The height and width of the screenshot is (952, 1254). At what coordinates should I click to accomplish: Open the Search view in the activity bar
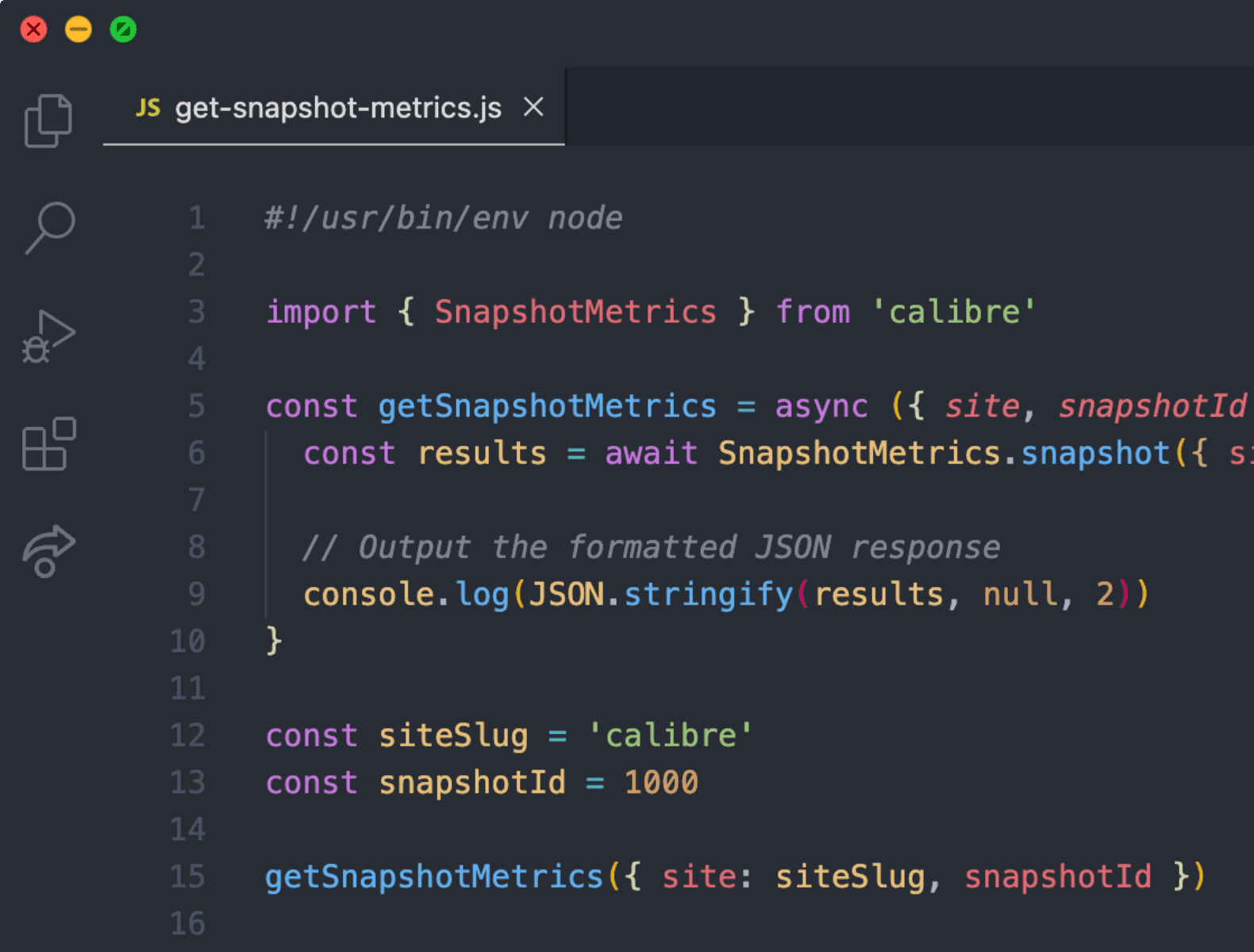tap(50, 228)
